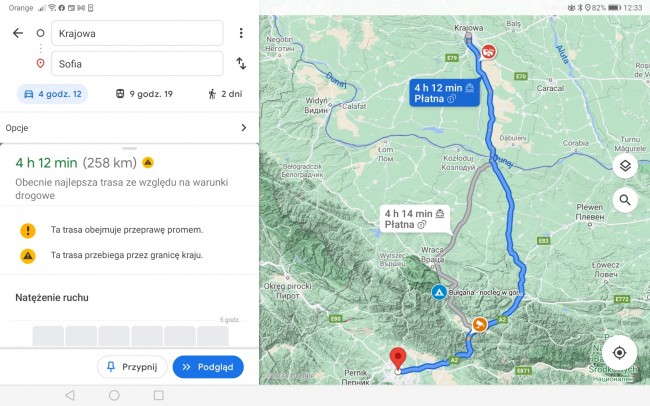
Task: Tap the blue campsite marker in Bulgaria
Action: pos(439,292)
